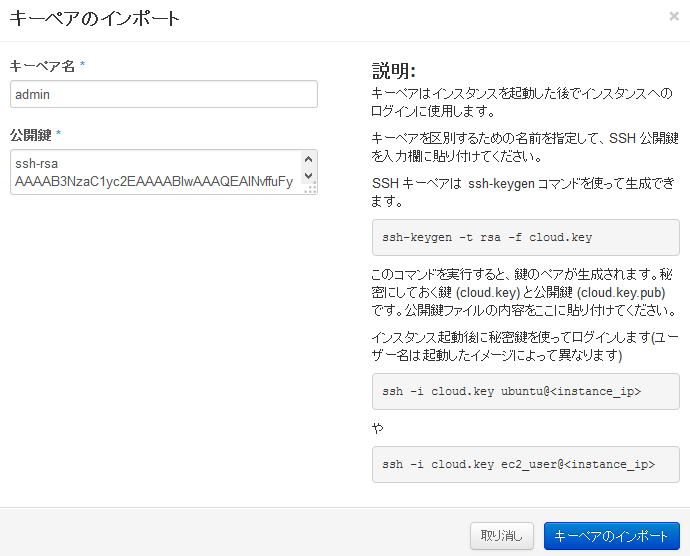Click the 説明: heading
This screenshot has width=690, height=556.
click(393, 70)
